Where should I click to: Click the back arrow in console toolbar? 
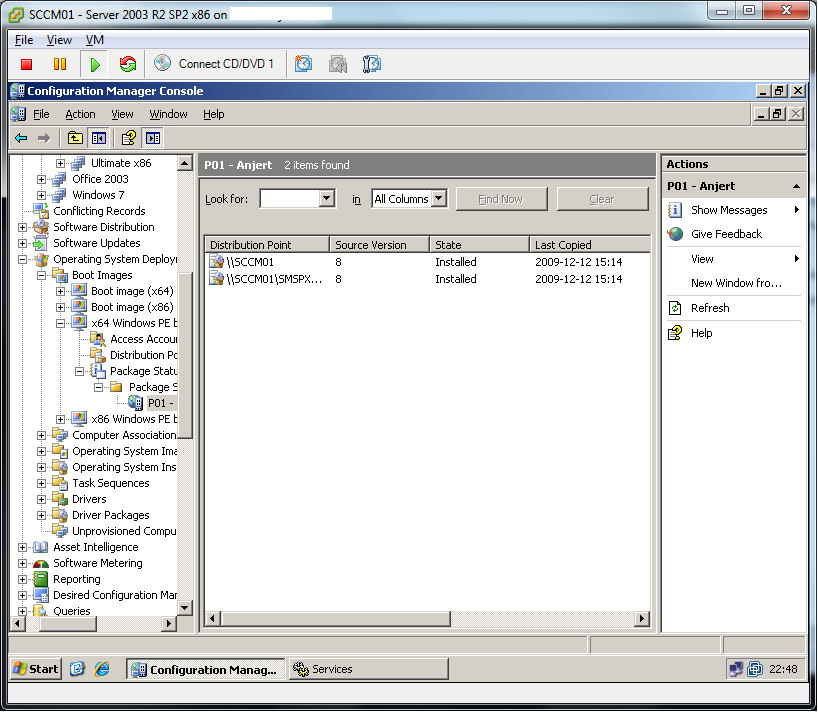[21, 138]
